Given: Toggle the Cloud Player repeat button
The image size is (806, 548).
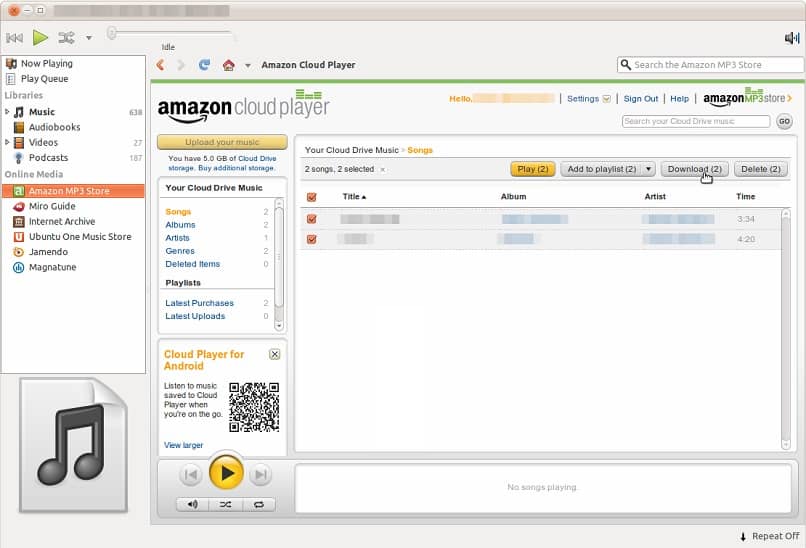Looking at the screenshot, I should 259,505.
